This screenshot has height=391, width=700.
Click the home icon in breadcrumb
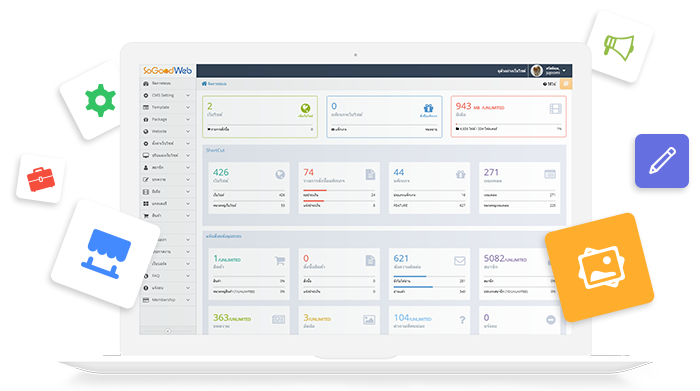pos(204,83)
